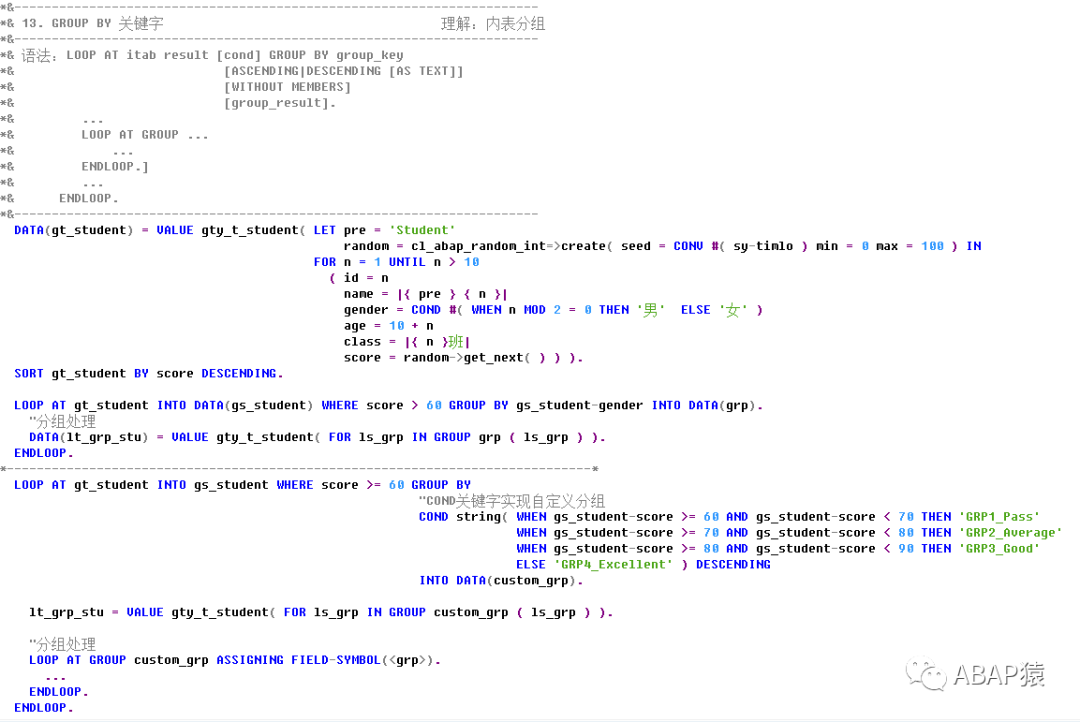Click the '13. GROUP BY 关键字' heading text

[92, 23]
